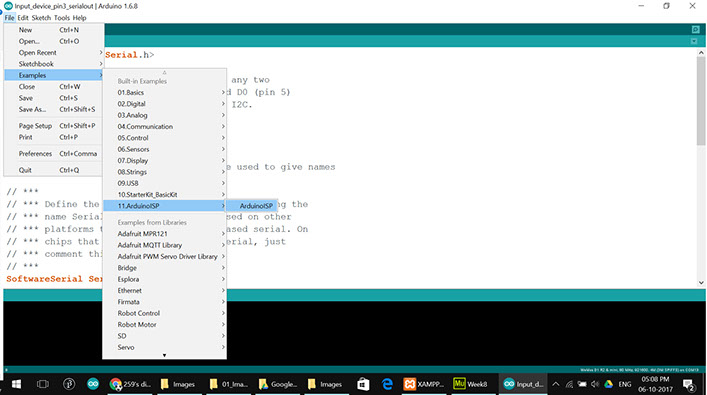This screenshot has width=707, height=395.
Task: Open the tab dropdown arrow below Serial Monitor
Action: 694,41
